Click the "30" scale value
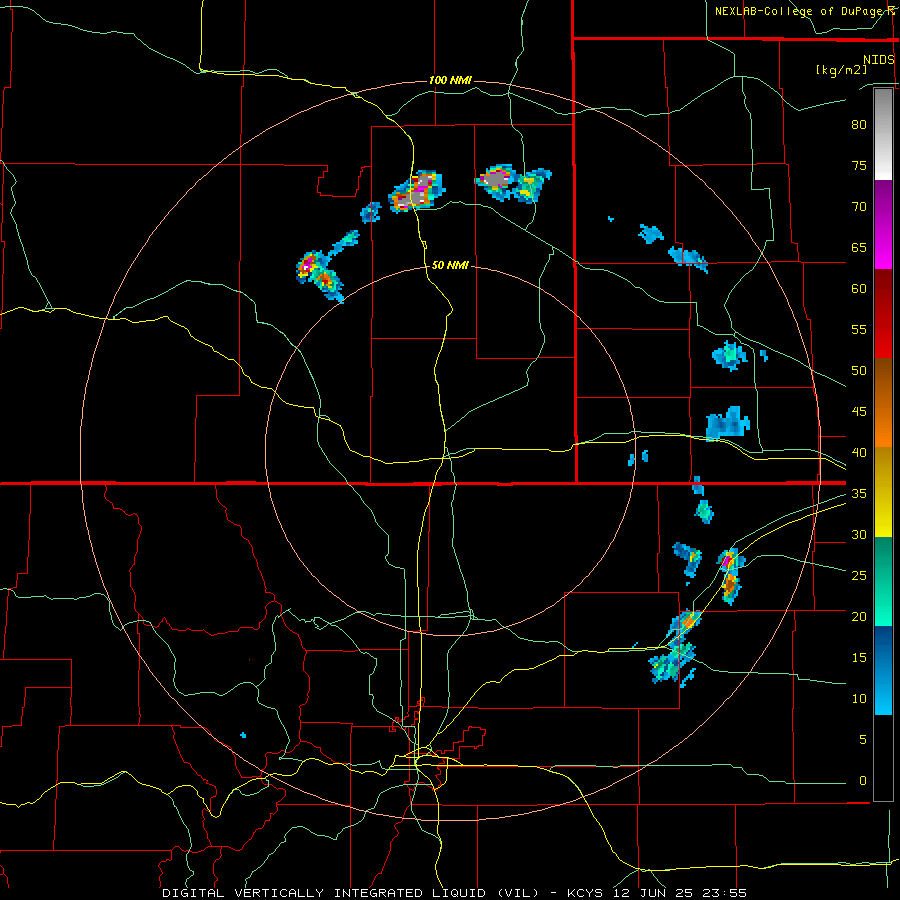 [x=859, y=534]
